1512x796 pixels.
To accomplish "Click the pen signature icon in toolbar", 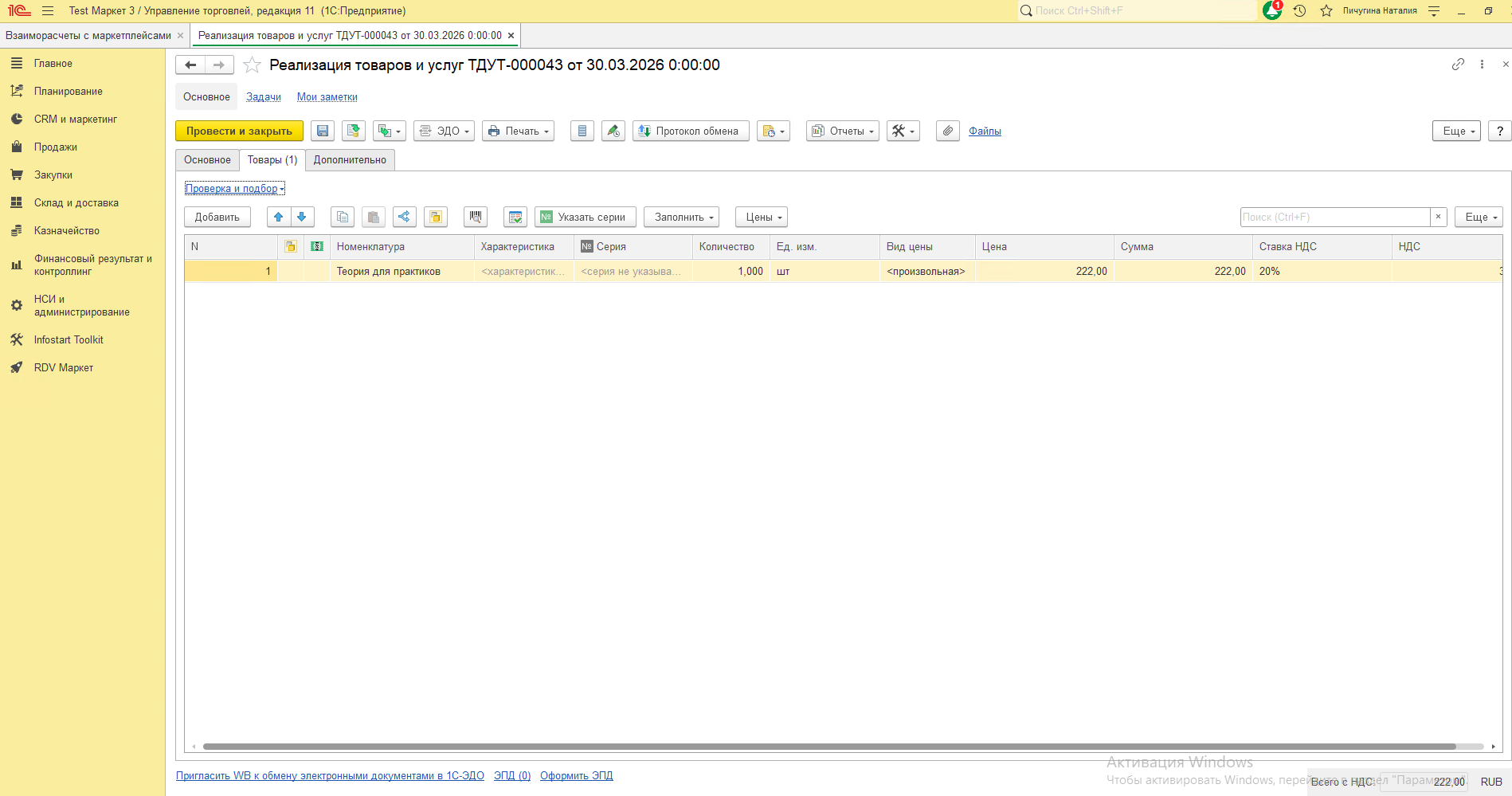I will click(613, 131).
